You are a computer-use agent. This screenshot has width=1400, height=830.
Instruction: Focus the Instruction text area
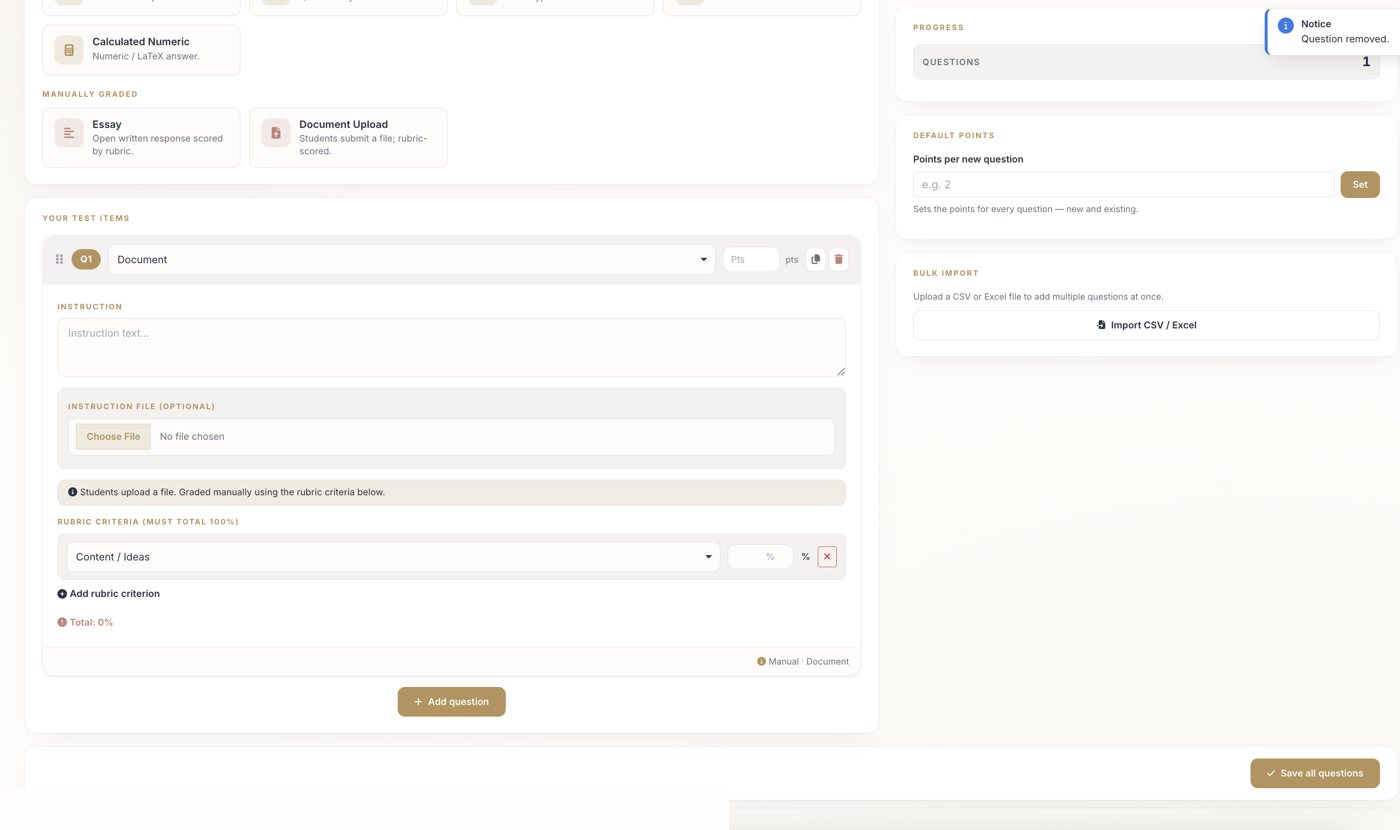451,347
